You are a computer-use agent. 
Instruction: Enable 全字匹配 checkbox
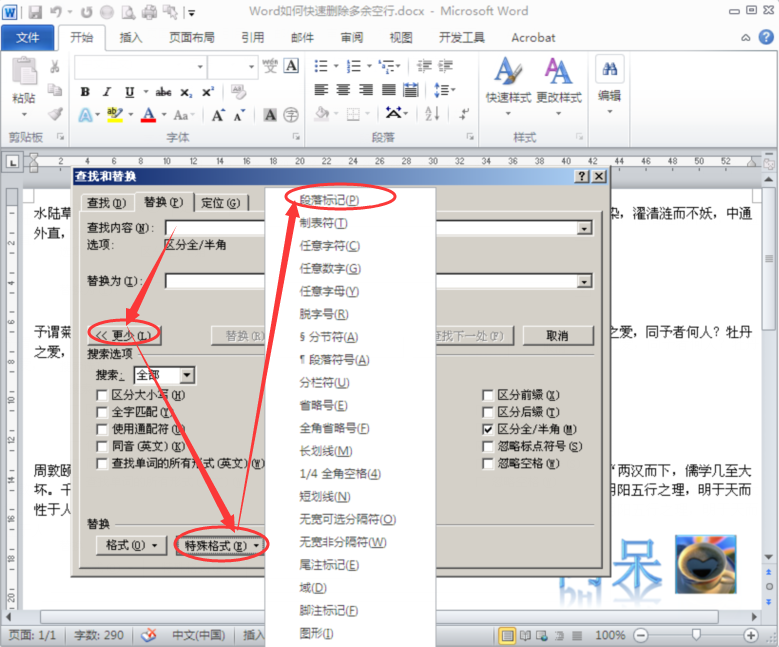click(x=102, y=412)
